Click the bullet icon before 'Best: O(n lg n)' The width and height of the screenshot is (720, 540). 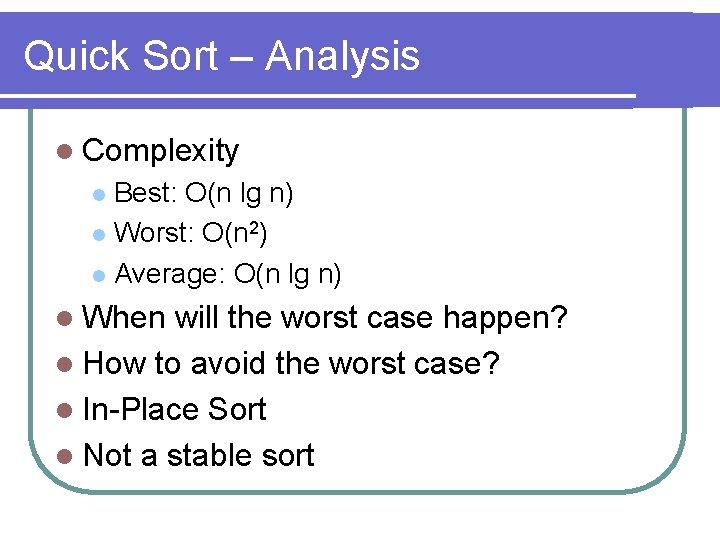[97, 194]
